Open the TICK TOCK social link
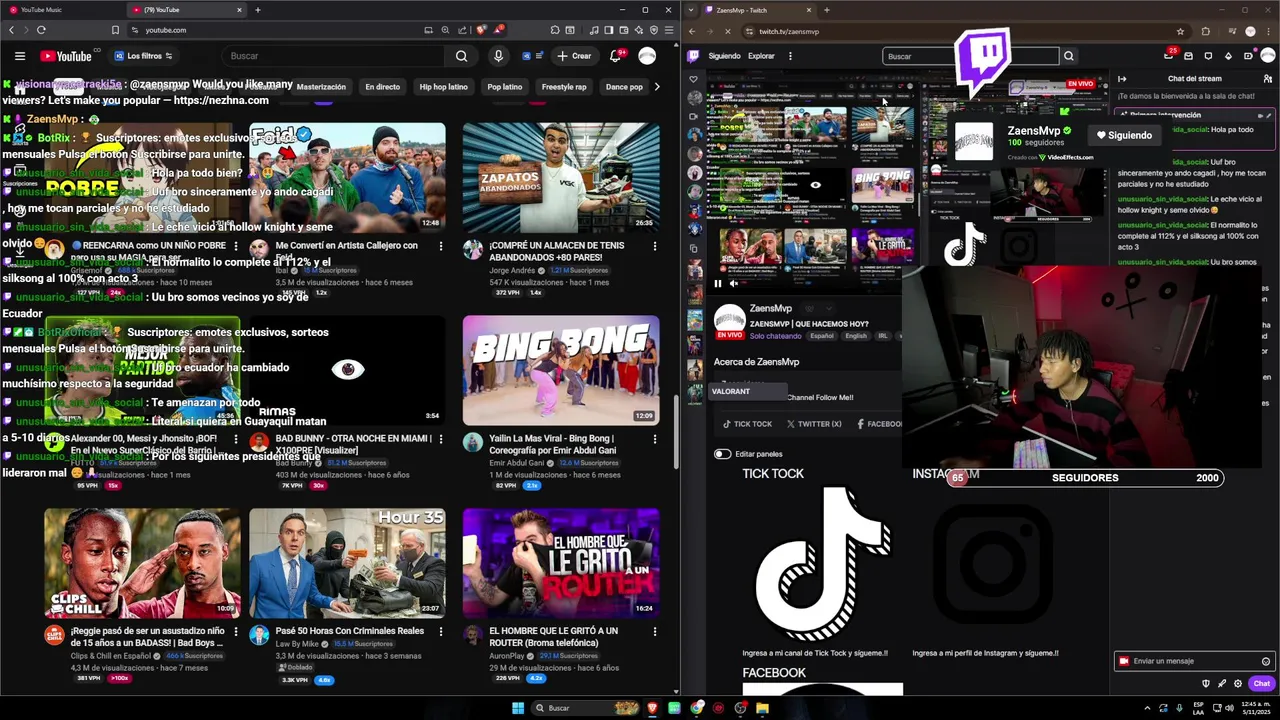The height and width of the screenshot is (720, 1280). coord(747,424)
